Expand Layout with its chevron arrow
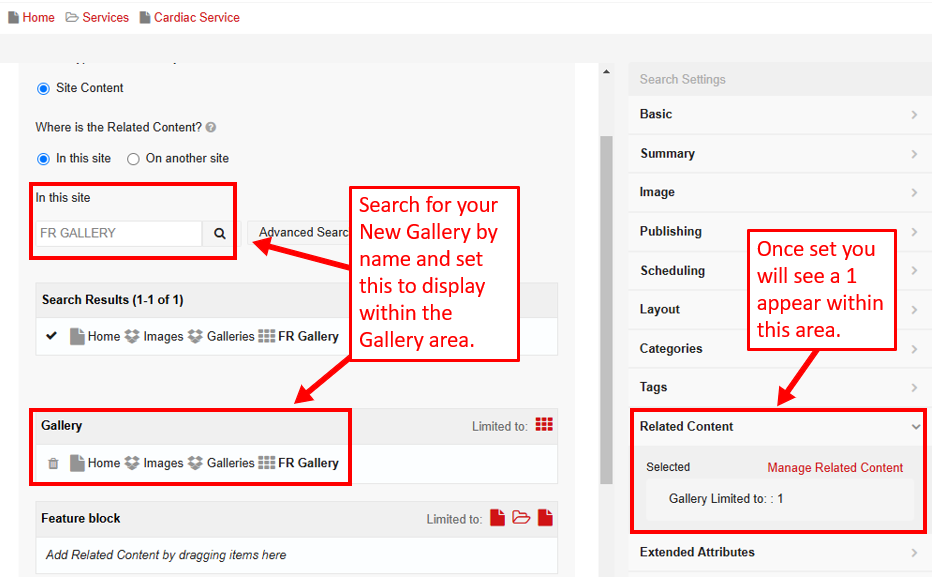The height and width of the screenshot is (584, 934). (914, 309)
